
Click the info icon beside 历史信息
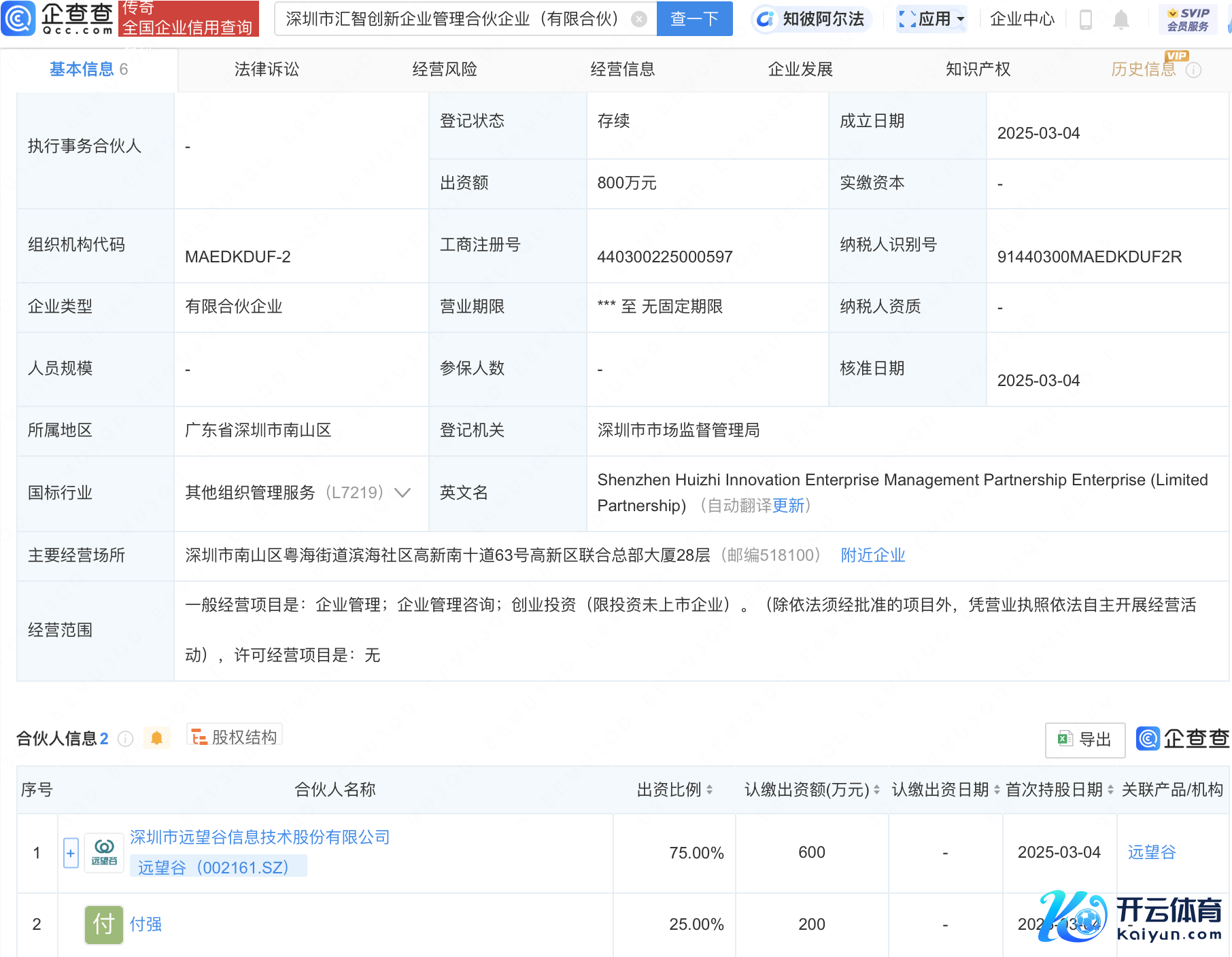[1194, 70]
